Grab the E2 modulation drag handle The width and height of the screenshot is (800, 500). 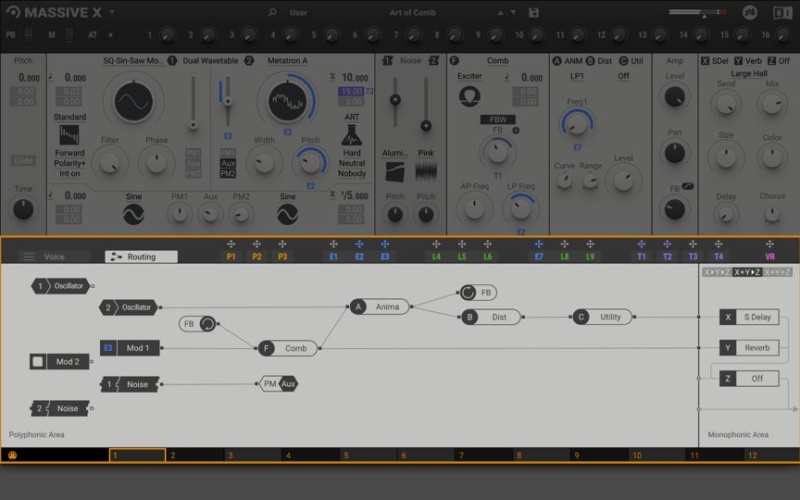pyautogui.click(x=359, y=244)
